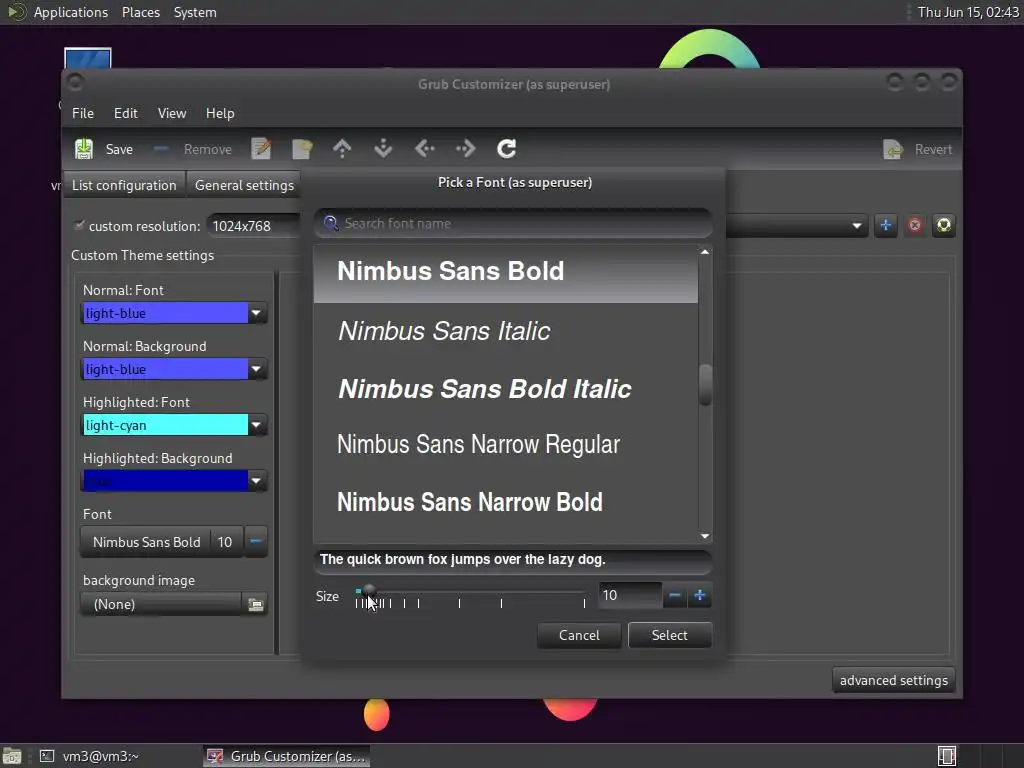Click the font list scrollbar thumb
The image size is (1024, 768).
pos(705,385)
